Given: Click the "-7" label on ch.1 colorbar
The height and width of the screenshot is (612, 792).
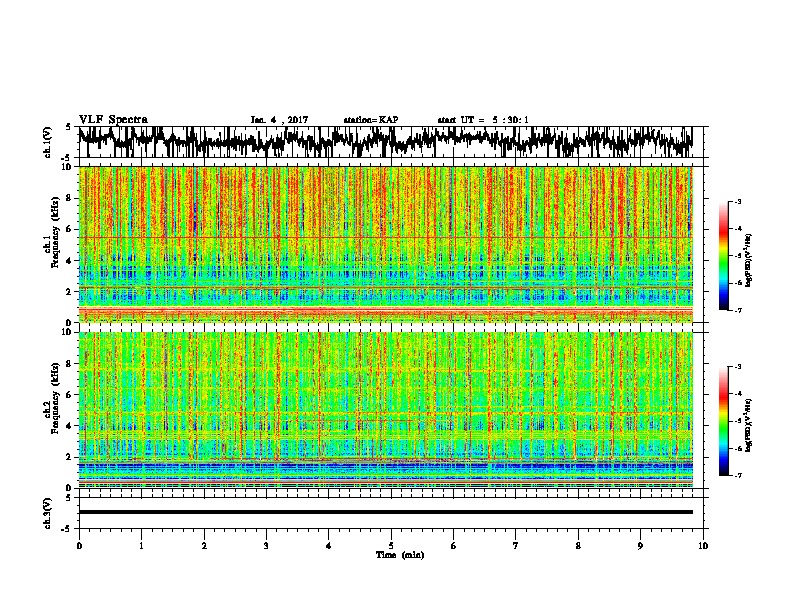Looking at the screenshot, I should [737, 310].
